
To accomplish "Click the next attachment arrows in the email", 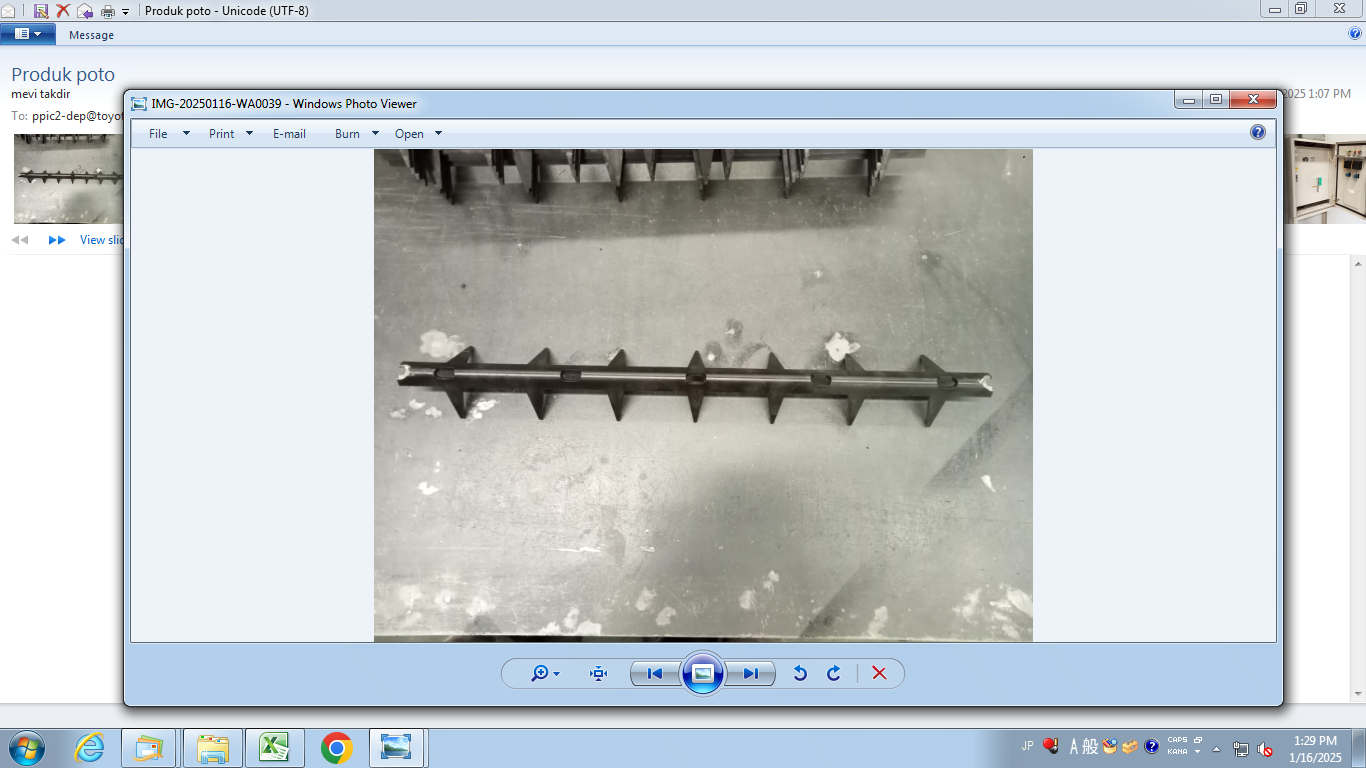I will 57,240.
